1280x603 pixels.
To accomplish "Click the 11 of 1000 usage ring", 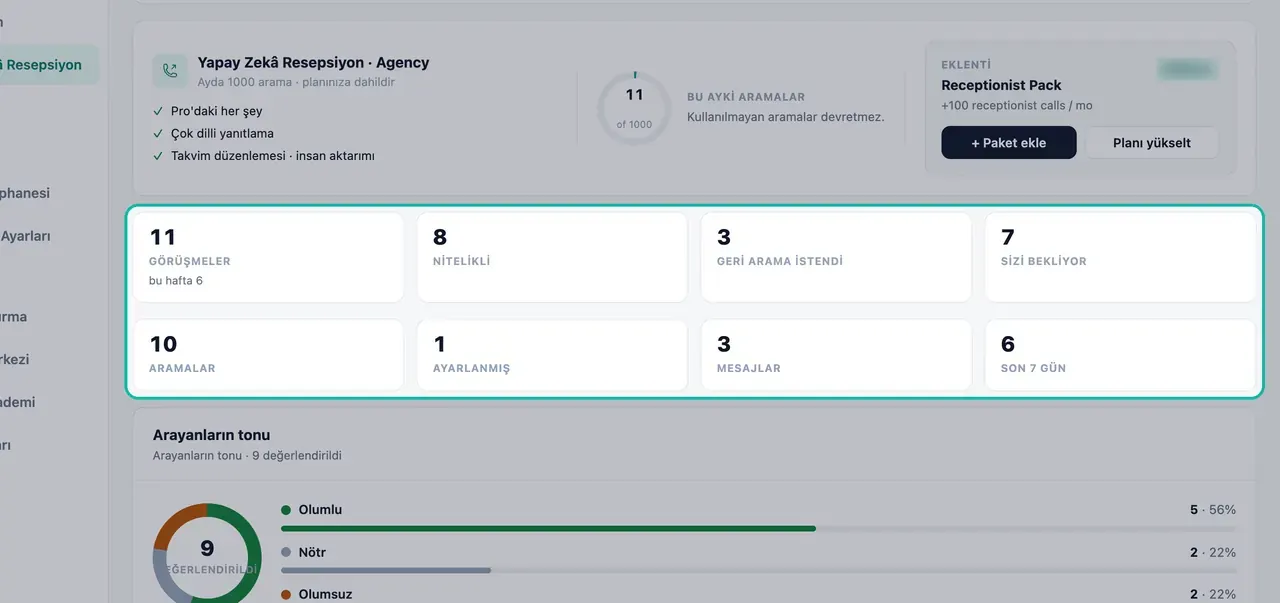I will [x=634, y=108].
